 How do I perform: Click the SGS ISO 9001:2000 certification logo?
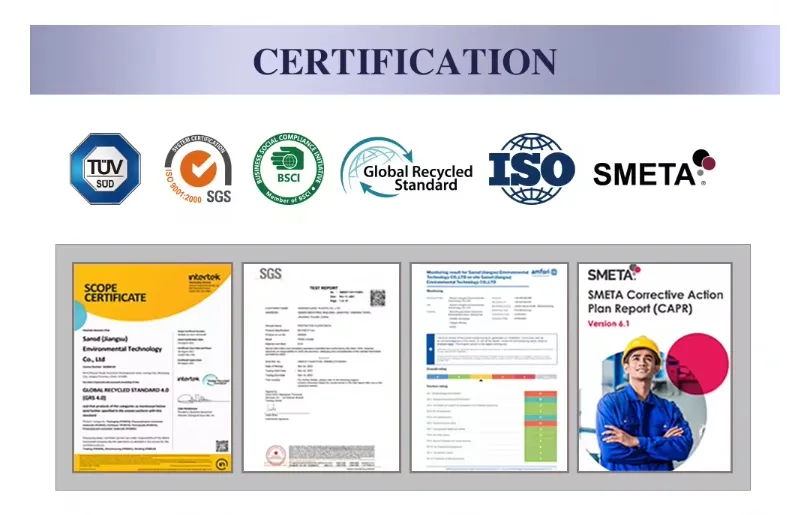click(x=198, y=169)
